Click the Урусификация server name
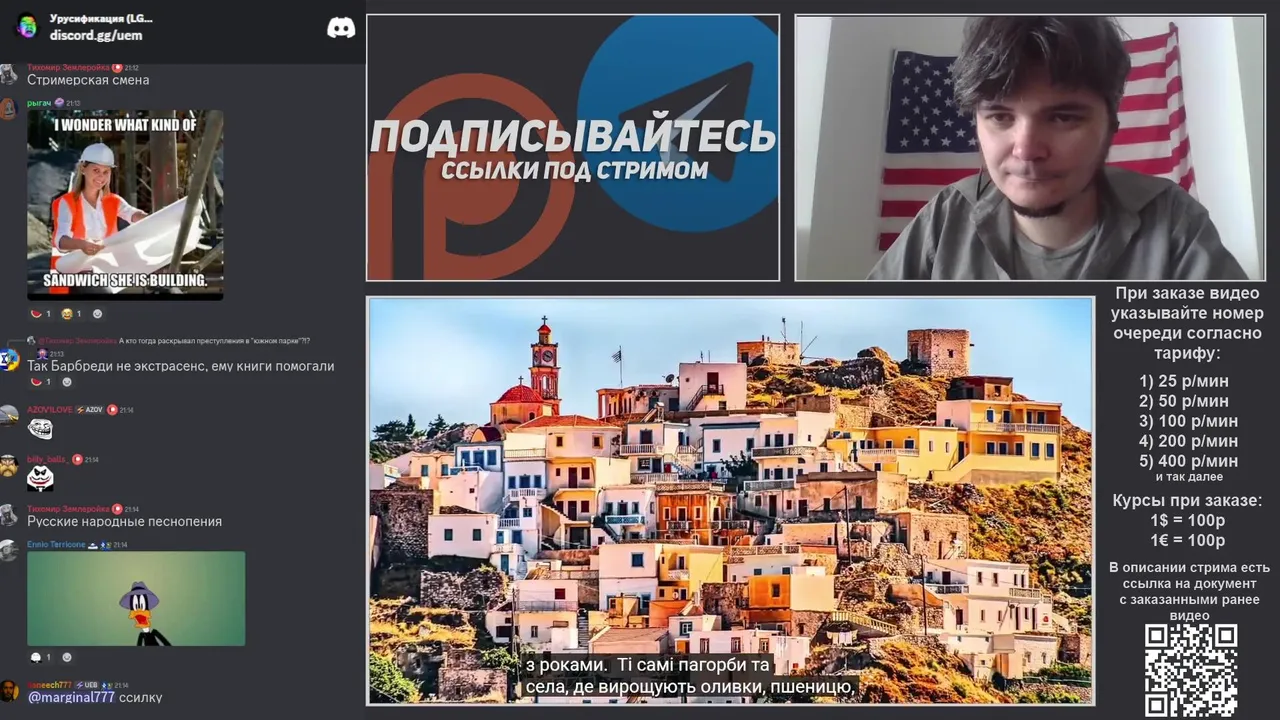Viewport: 1280px width, 720px height. (x=101, y=18)
